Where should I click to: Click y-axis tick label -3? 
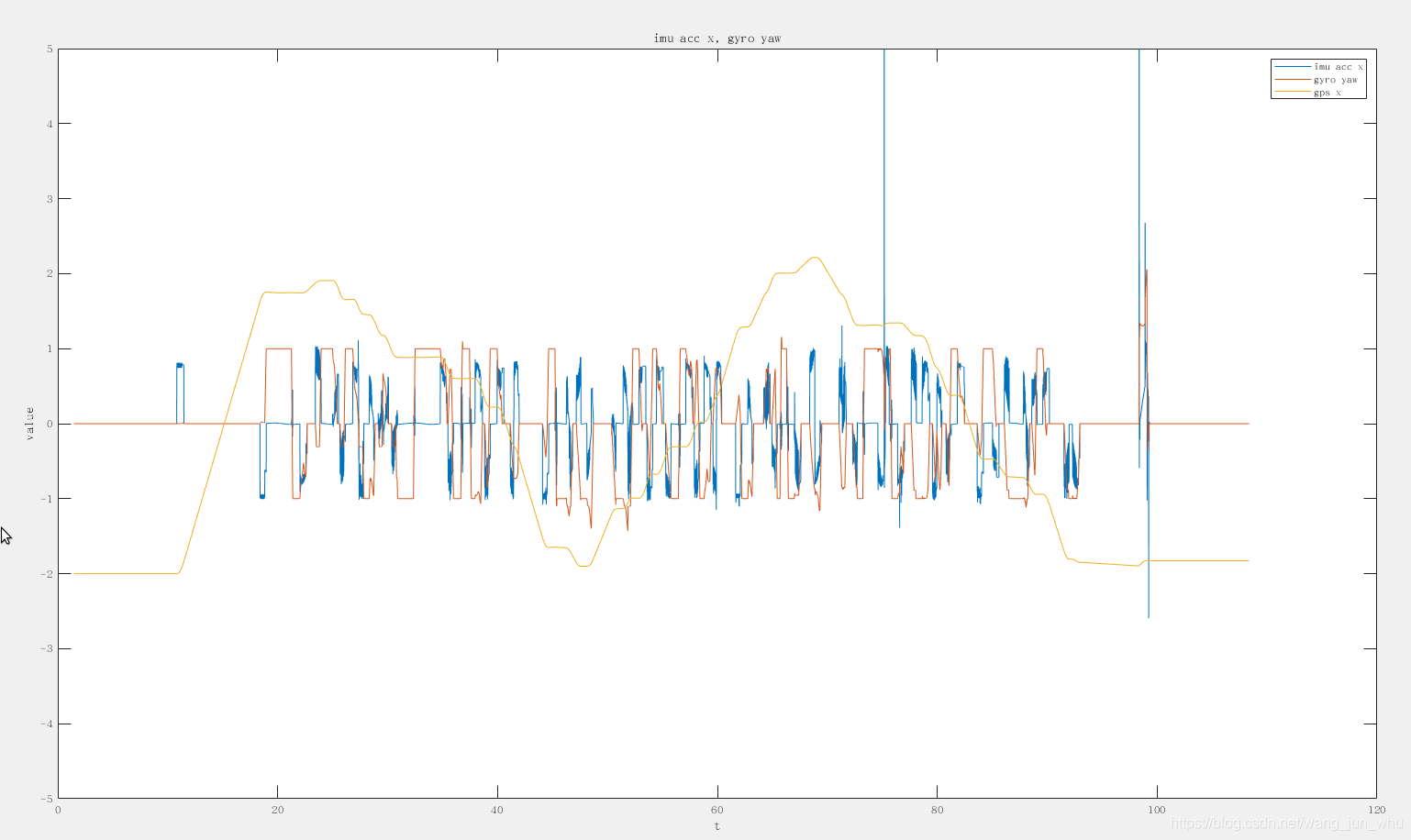click(46, 648)
